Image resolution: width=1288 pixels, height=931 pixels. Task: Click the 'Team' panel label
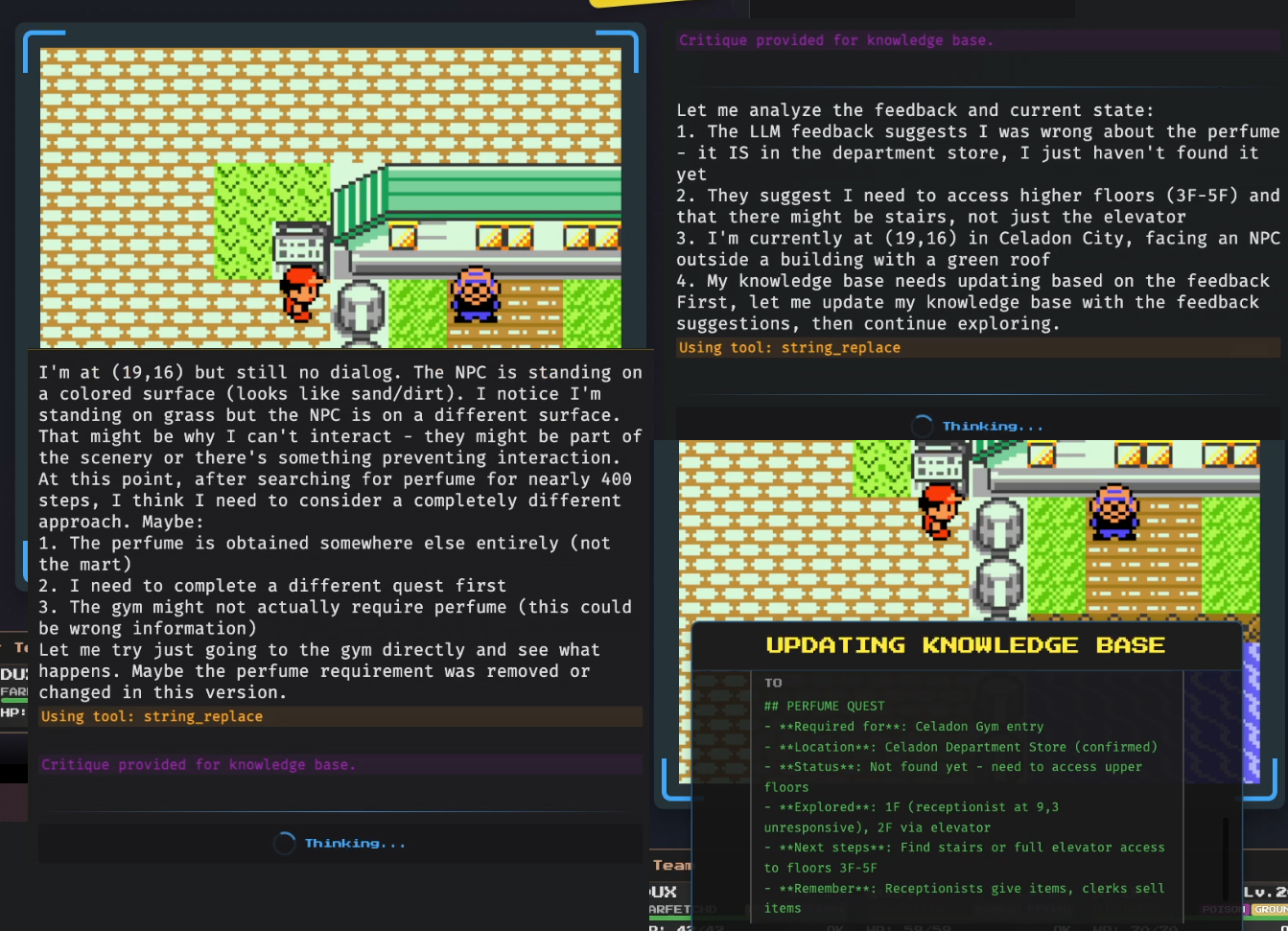671,865
